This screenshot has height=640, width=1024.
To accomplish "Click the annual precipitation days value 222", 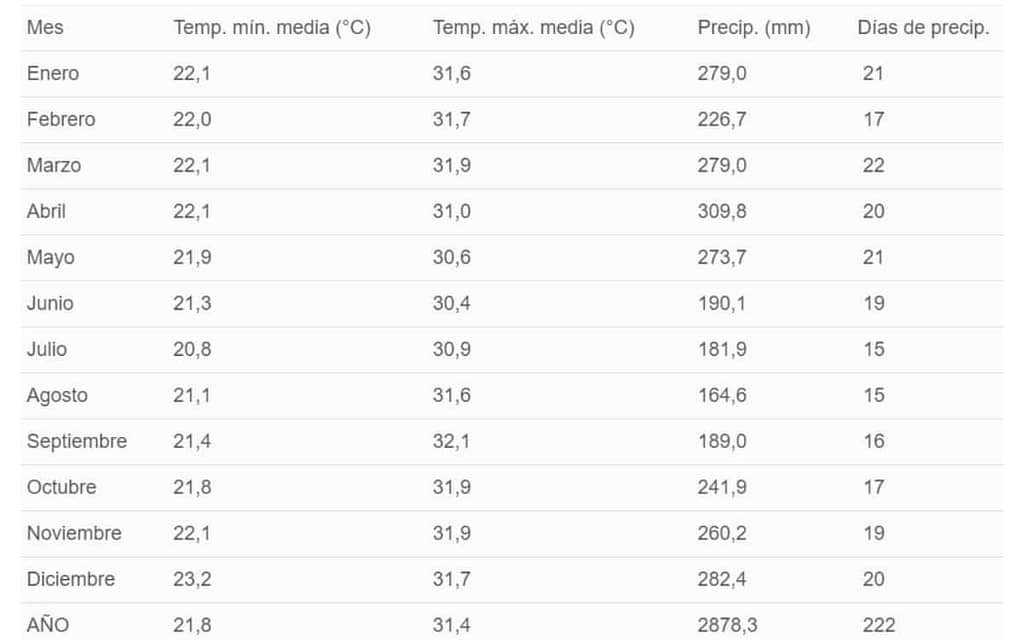I will [x=878, y=626].
